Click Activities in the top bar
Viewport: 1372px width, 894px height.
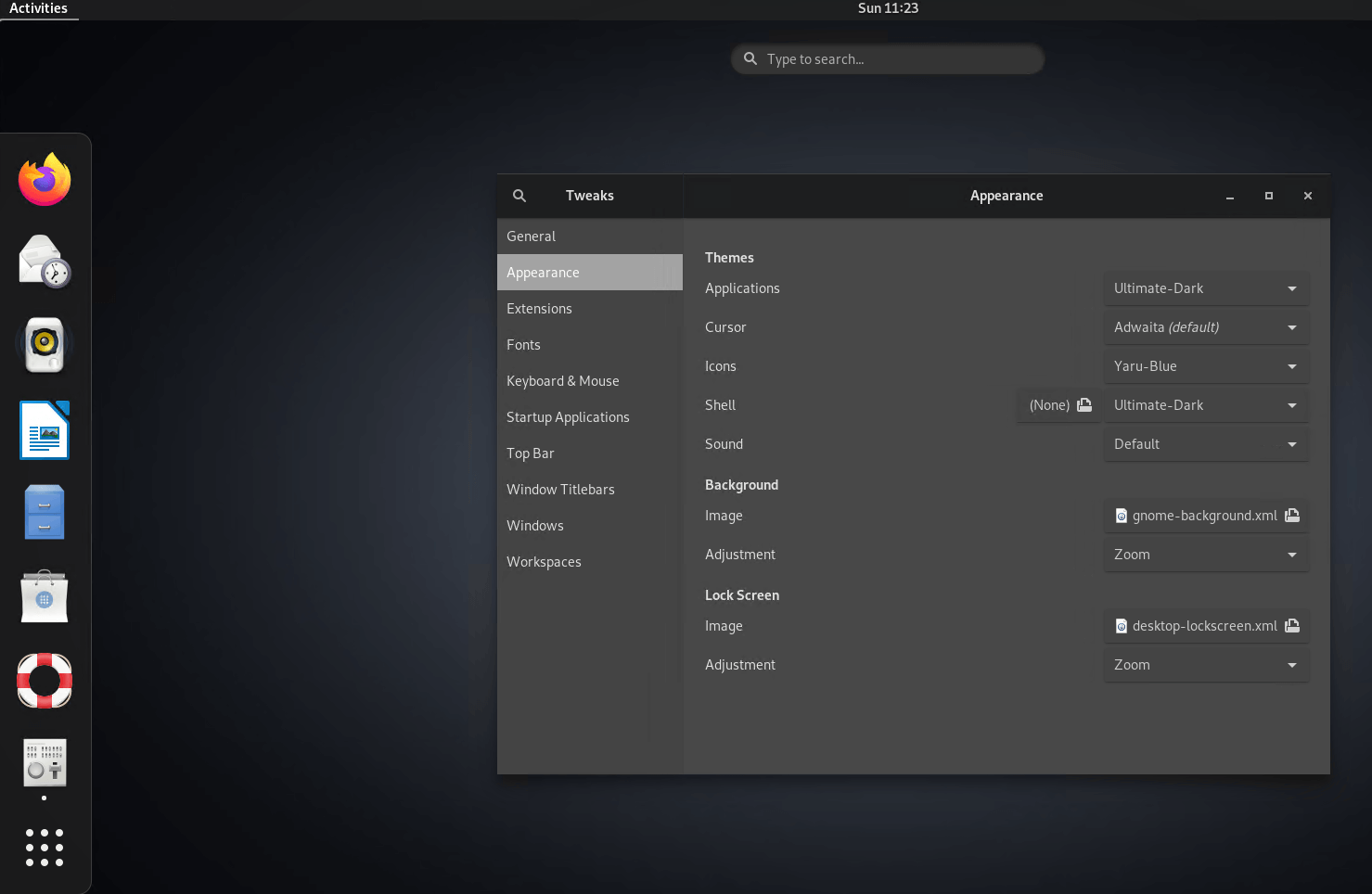click(x=38, y=8)
